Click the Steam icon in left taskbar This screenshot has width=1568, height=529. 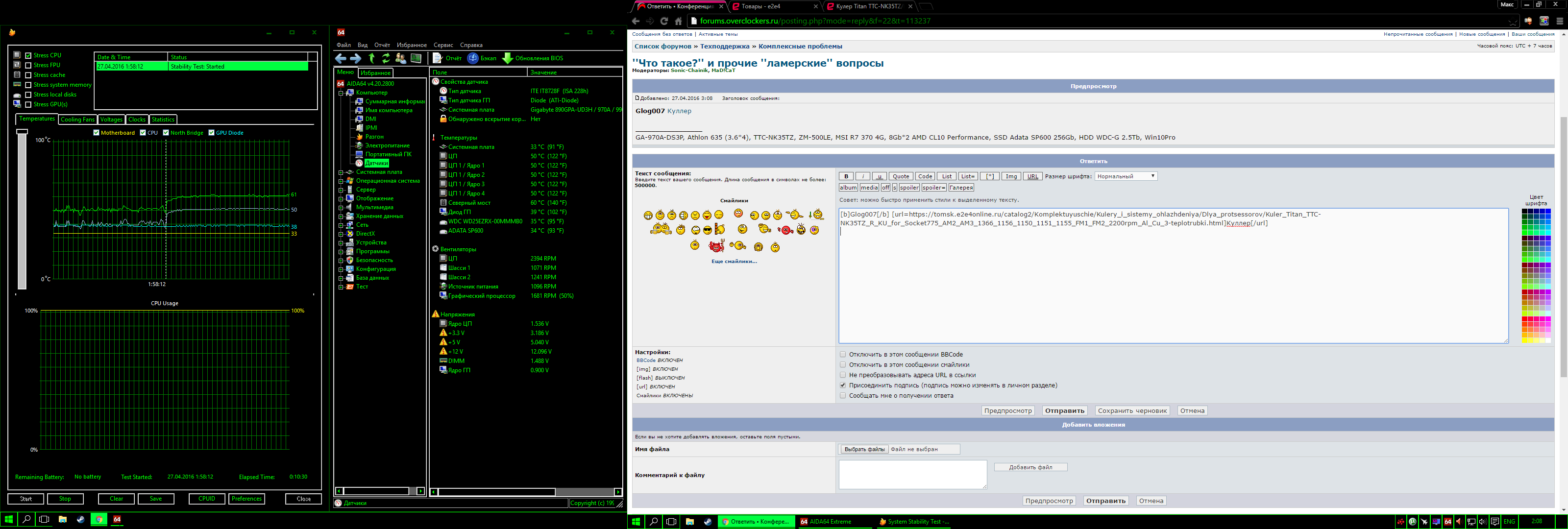click(x=80, y=519)
